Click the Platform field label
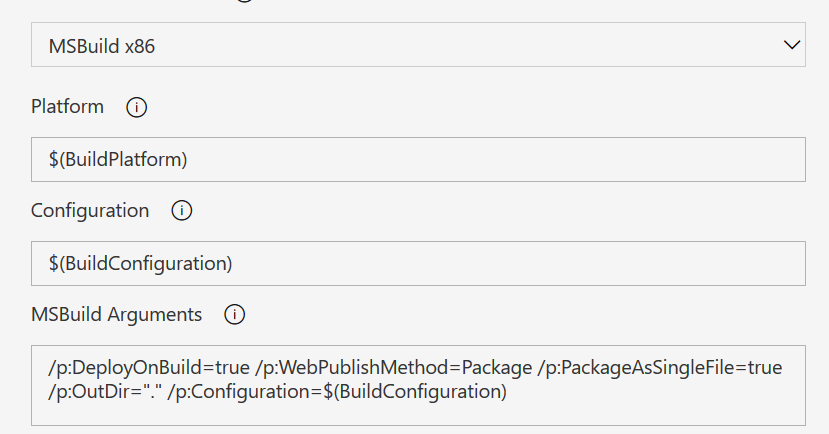This screenshot has width=829, height=434. pyautogui.click(x=67, y=106)
